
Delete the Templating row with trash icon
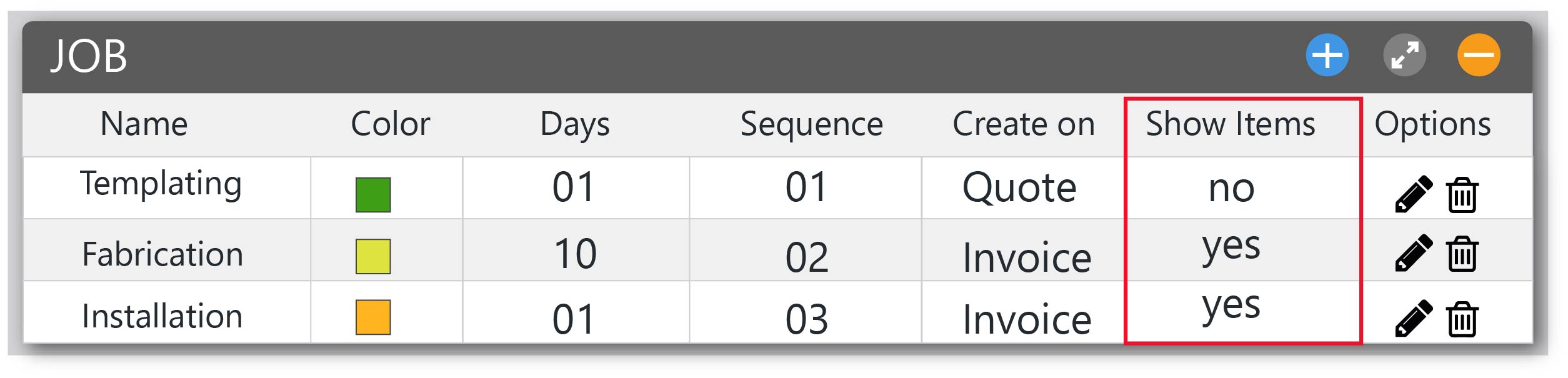pos(1462,195)
